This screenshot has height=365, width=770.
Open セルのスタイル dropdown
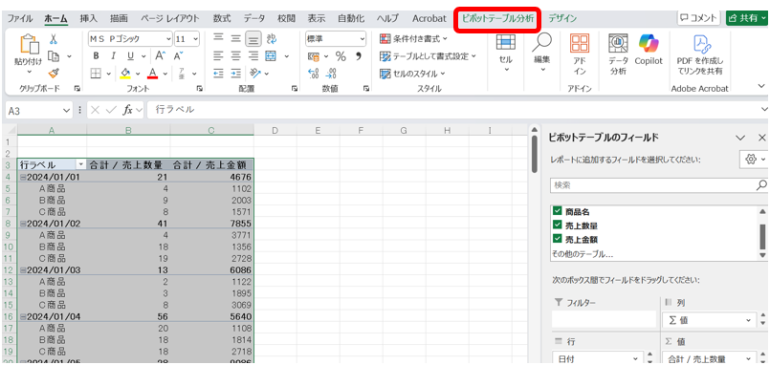(412, 74)
